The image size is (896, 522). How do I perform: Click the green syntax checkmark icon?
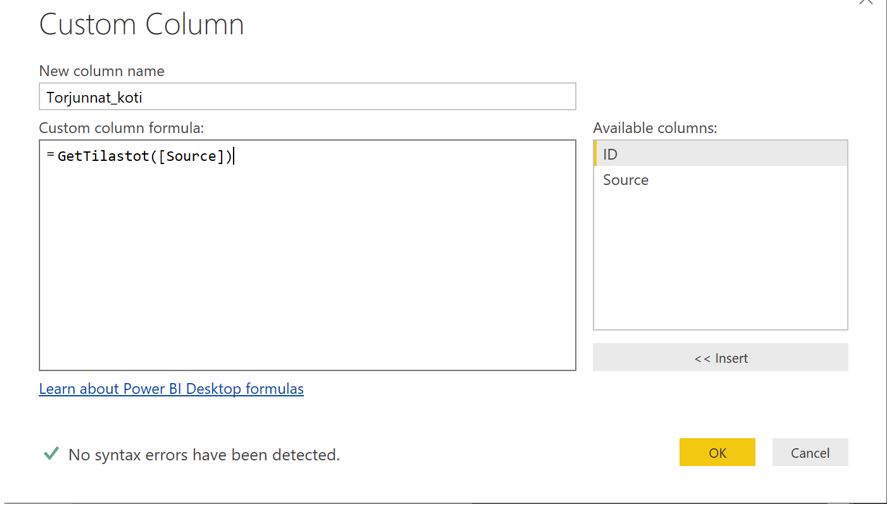click(51, 454)
